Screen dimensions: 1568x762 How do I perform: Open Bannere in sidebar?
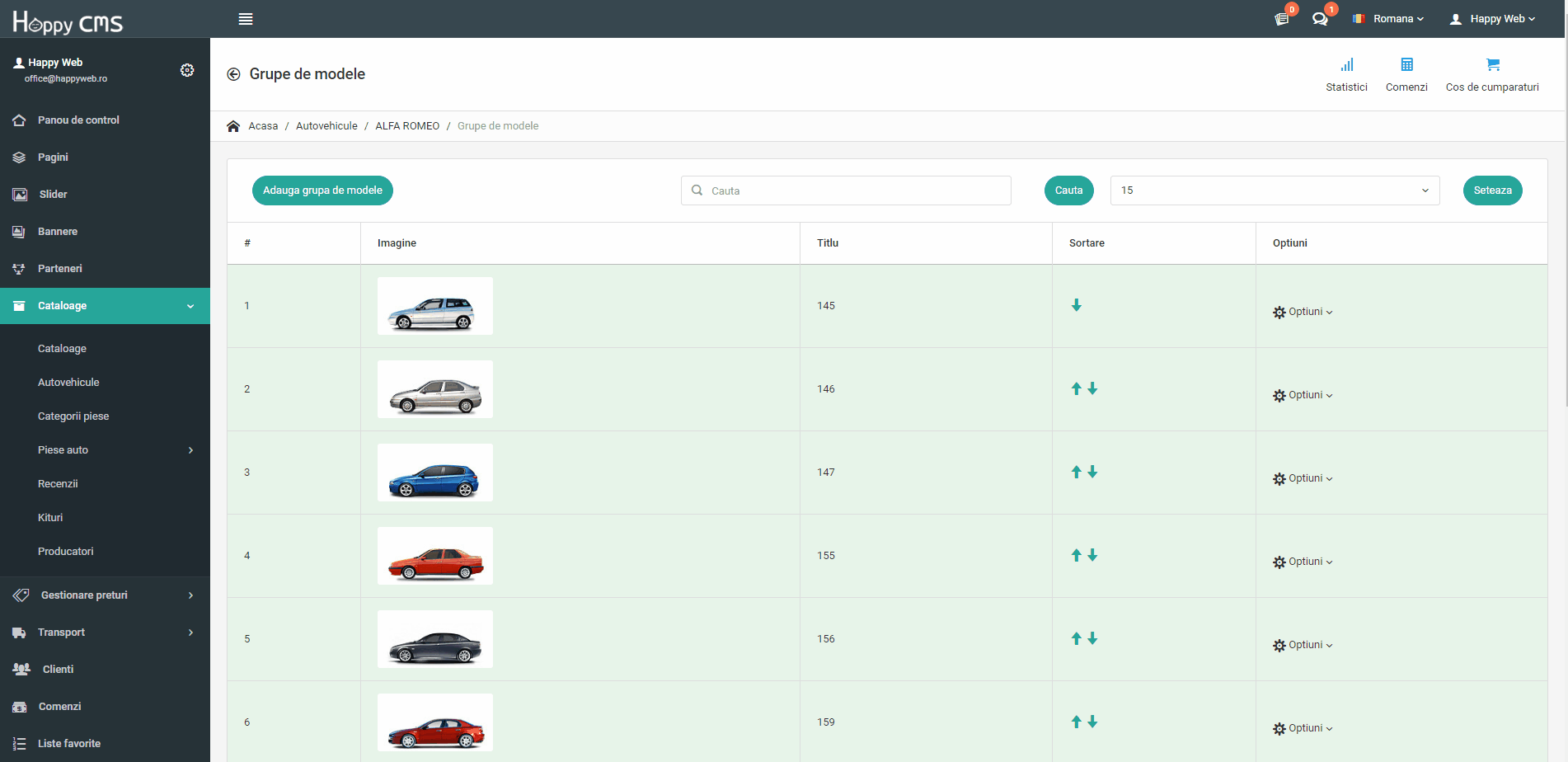click(x=105, y=232)
